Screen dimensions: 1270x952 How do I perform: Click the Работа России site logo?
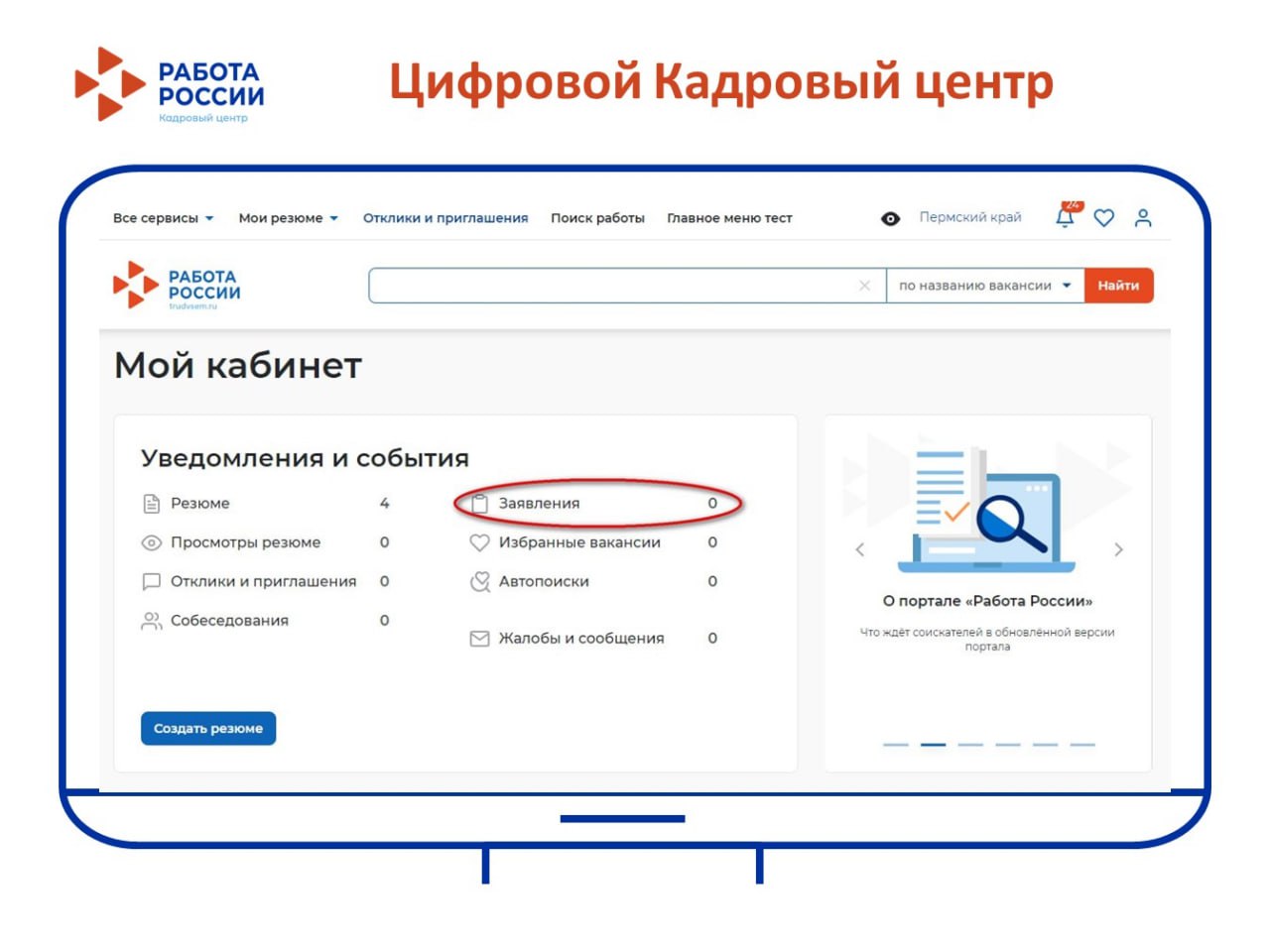(177, 286)
